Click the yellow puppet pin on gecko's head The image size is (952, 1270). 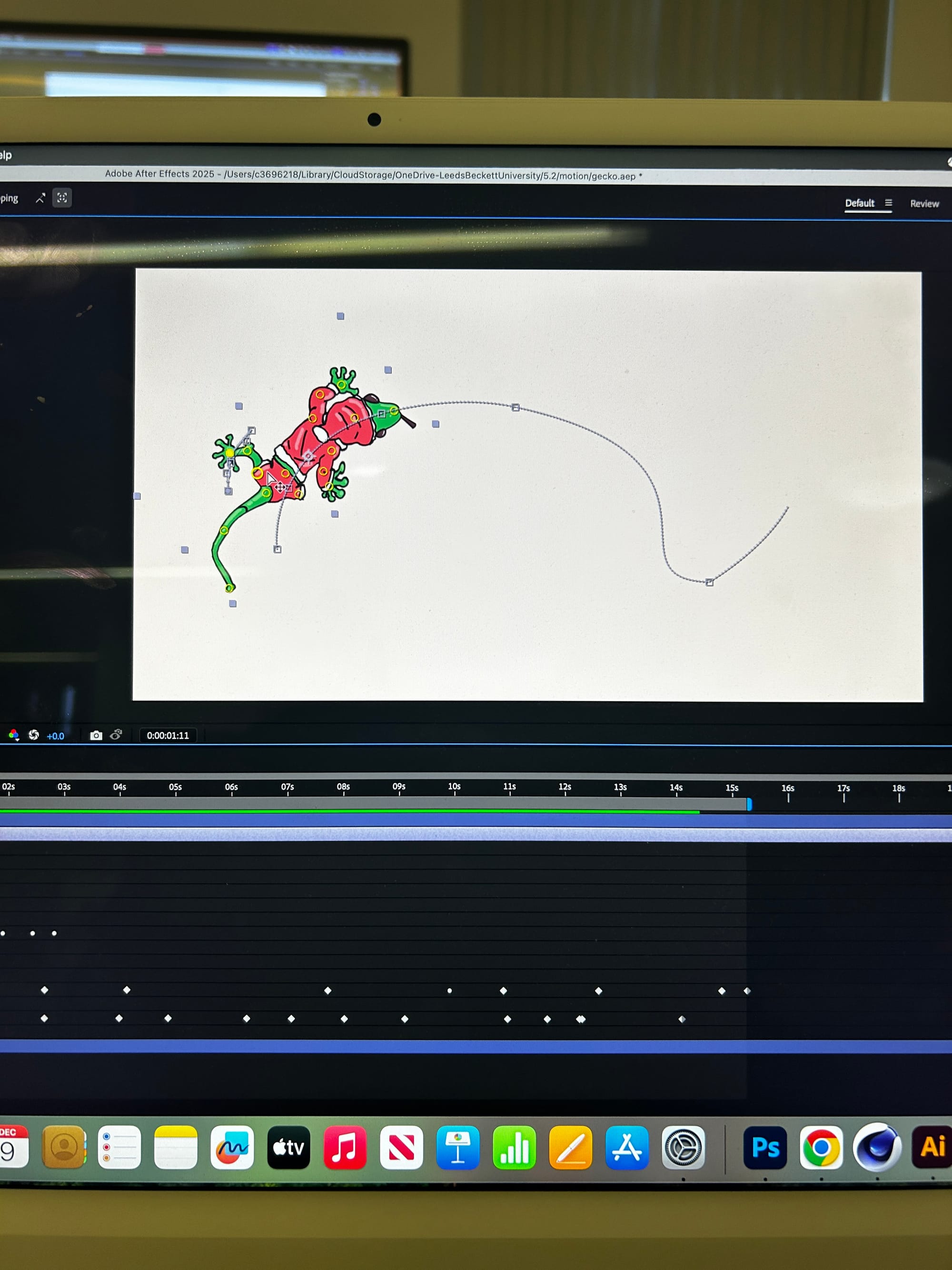click(x=394, y=411)
